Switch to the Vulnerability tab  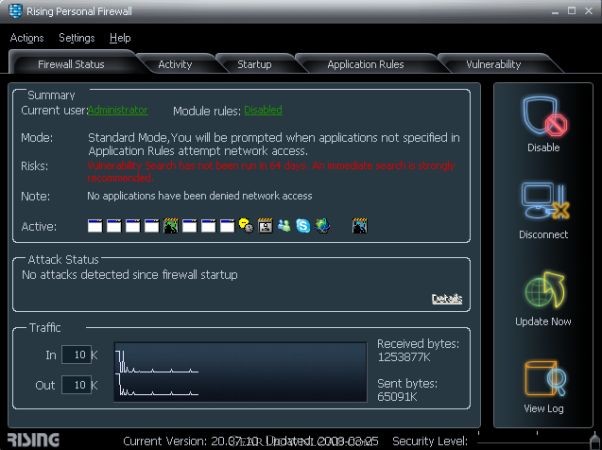click(x=494, y=64)
